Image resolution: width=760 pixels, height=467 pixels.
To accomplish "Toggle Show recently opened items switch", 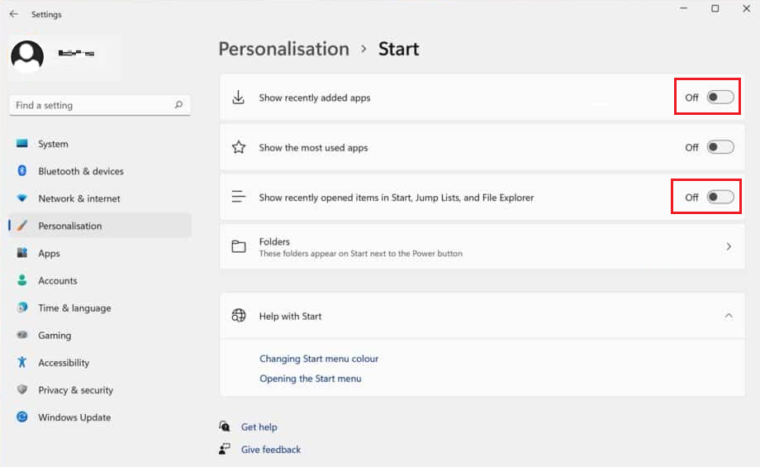I will (719, 197).
